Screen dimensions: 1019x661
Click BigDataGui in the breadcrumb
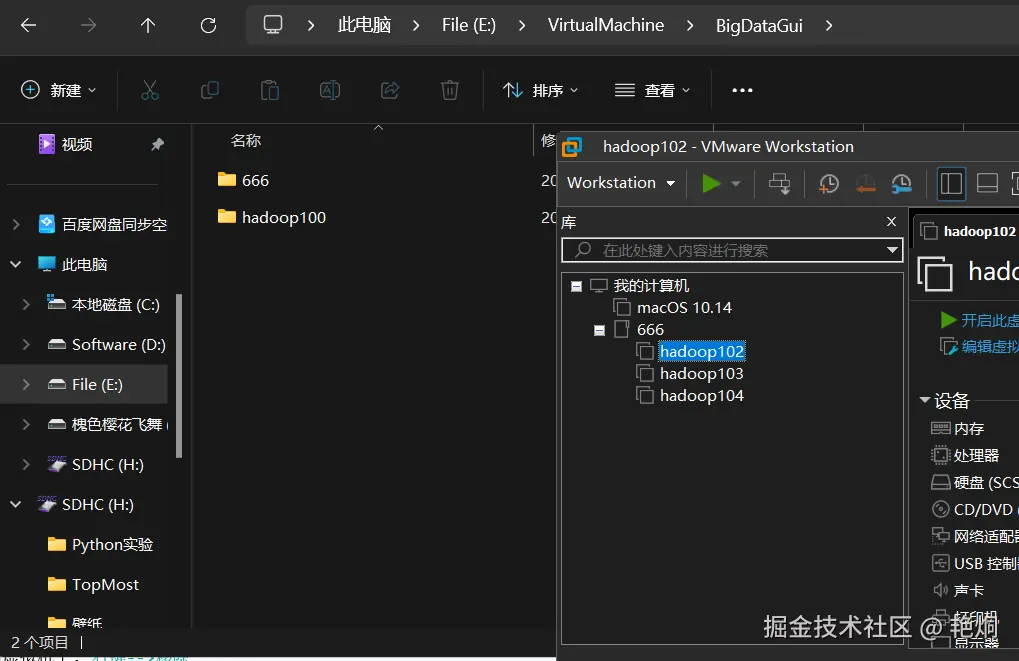coord(759,25)
